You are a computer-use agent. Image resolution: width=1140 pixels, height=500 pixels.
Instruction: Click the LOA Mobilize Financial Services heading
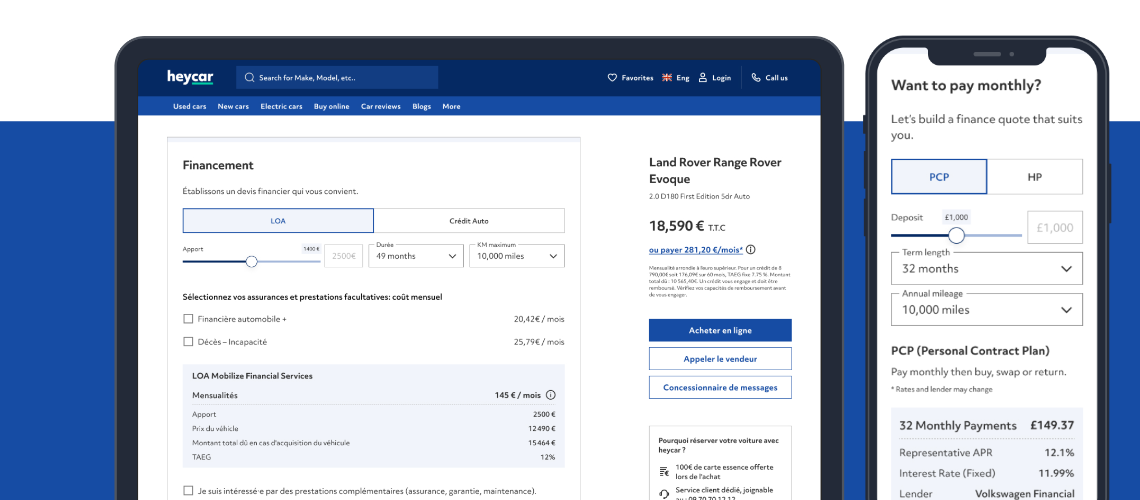pyautogui.click(x=252, y=376)
